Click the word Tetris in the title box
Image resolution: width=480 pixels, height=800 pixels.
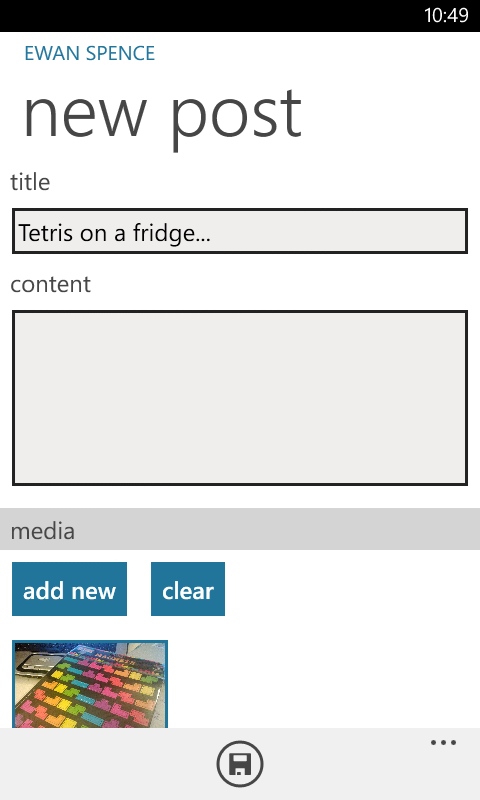pos(45,233)
